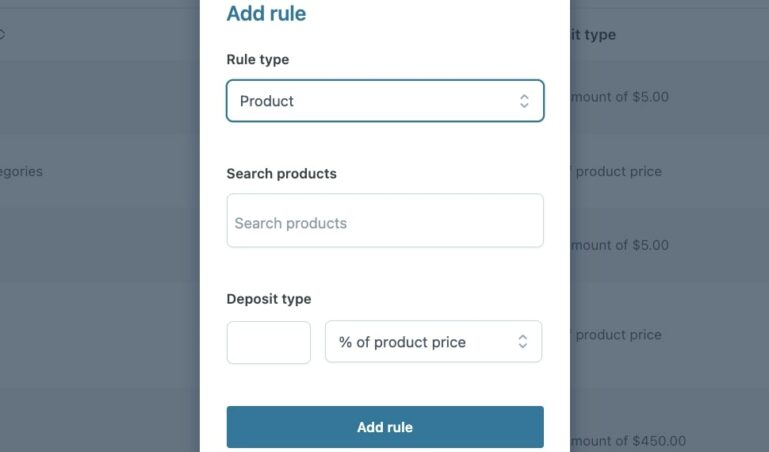Screen dimensions: 769x452
Task: Click the partially visible categories text at left
Action: click(21, 171)
